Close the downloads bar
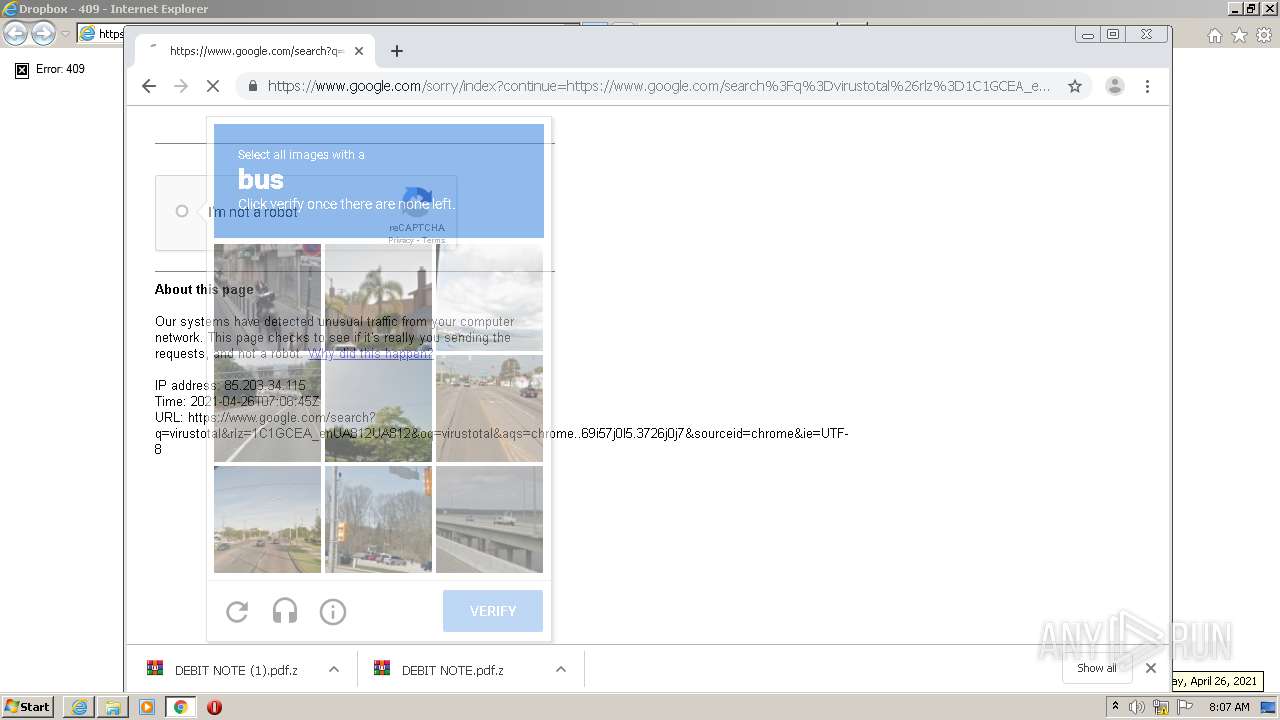Screen dimensions: 1280x720 tap(1151, 668)
